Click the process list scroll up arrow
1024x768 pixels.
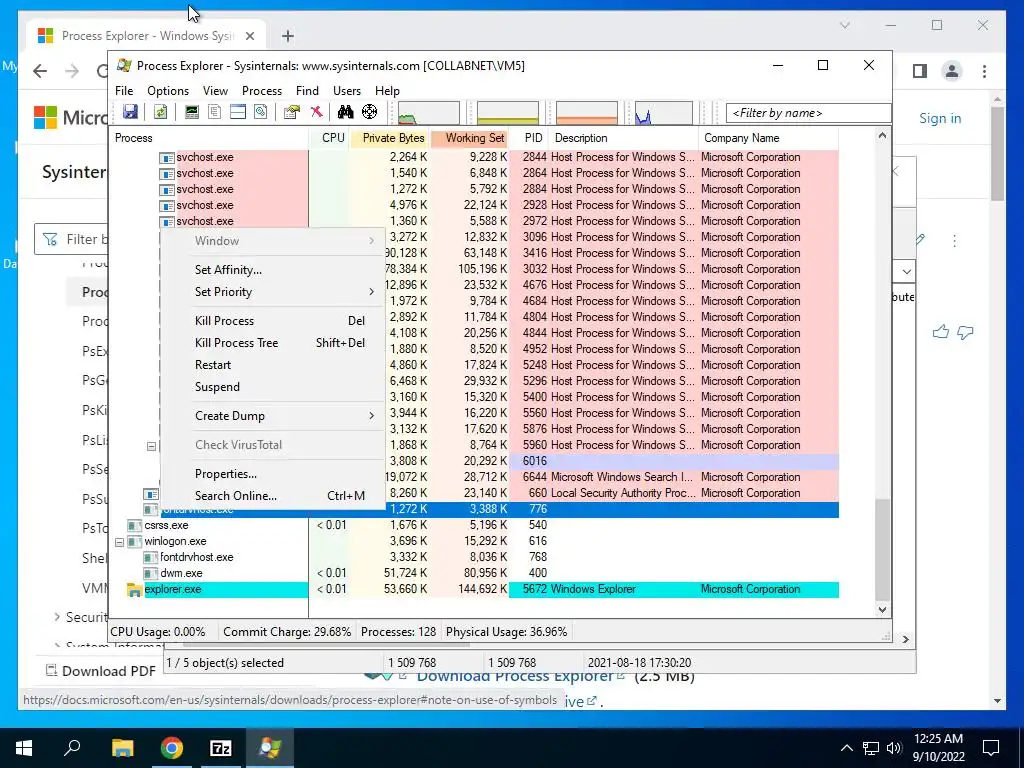tap(882, 136)
